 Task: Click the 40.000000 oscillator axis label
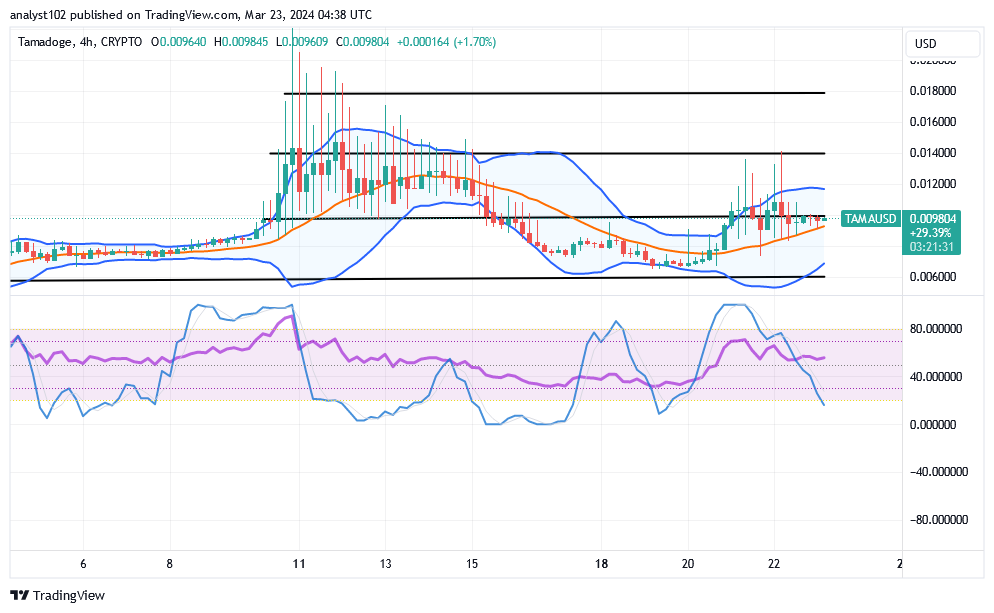(x=936, y=377)
